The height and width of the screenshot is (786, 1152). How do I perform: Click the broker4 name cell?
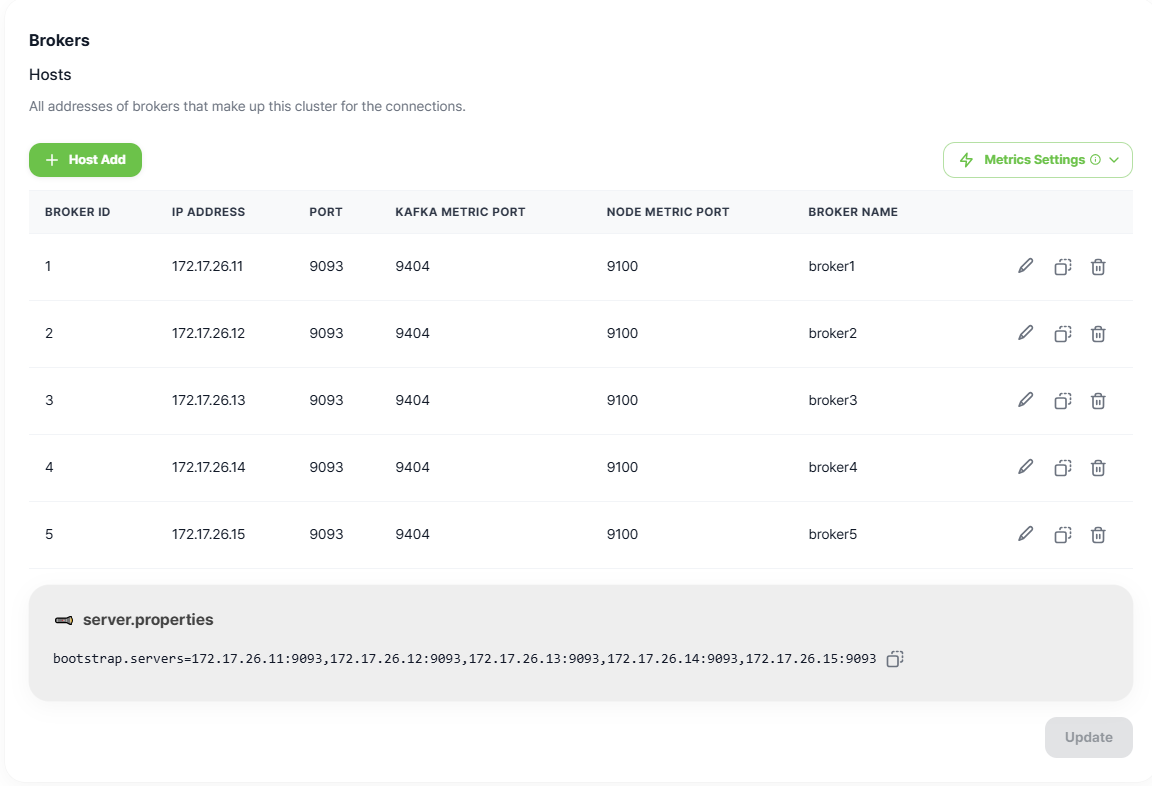[832, 466]
